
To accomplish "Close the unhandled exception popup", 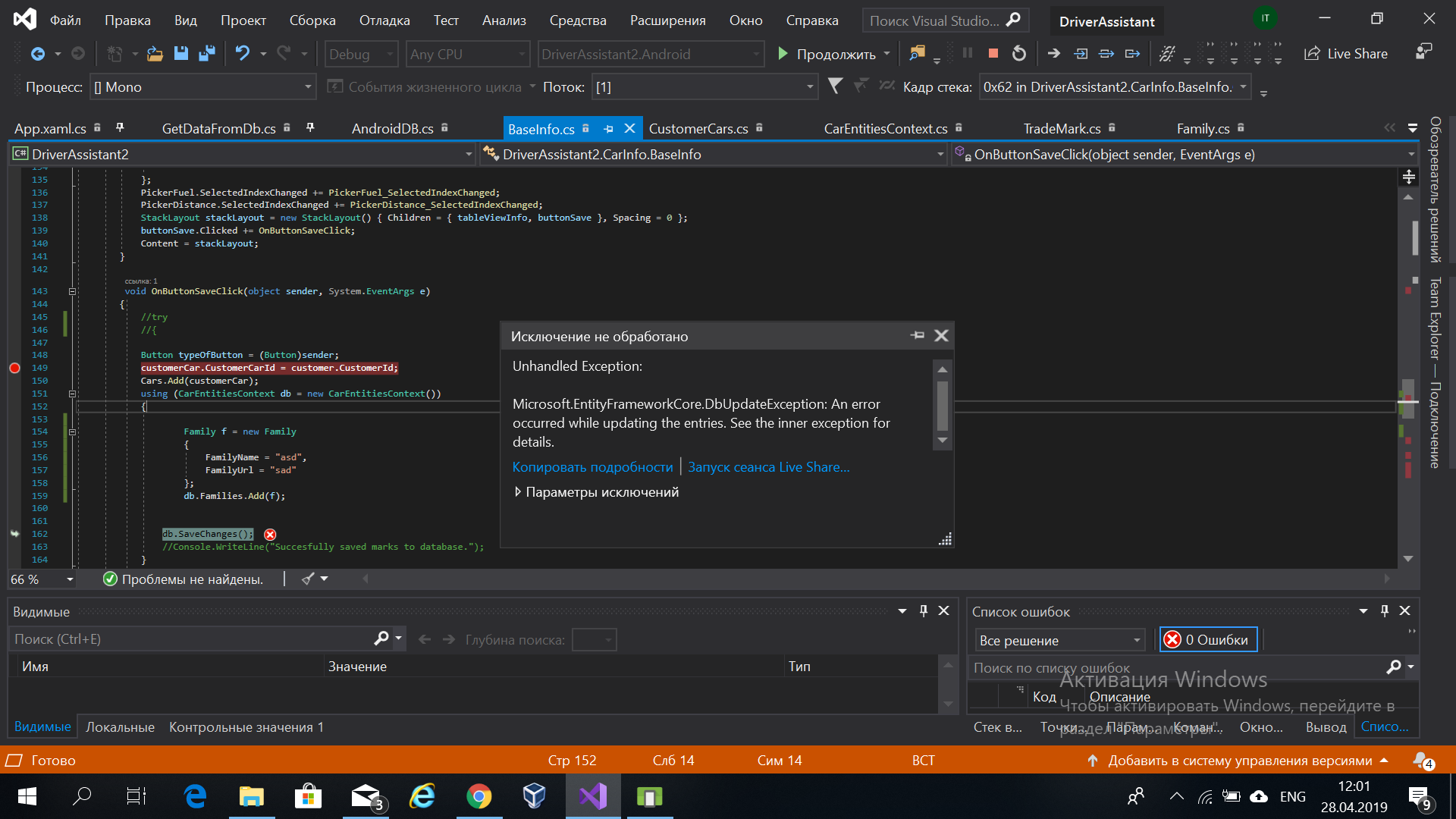I will coord(941,335).
